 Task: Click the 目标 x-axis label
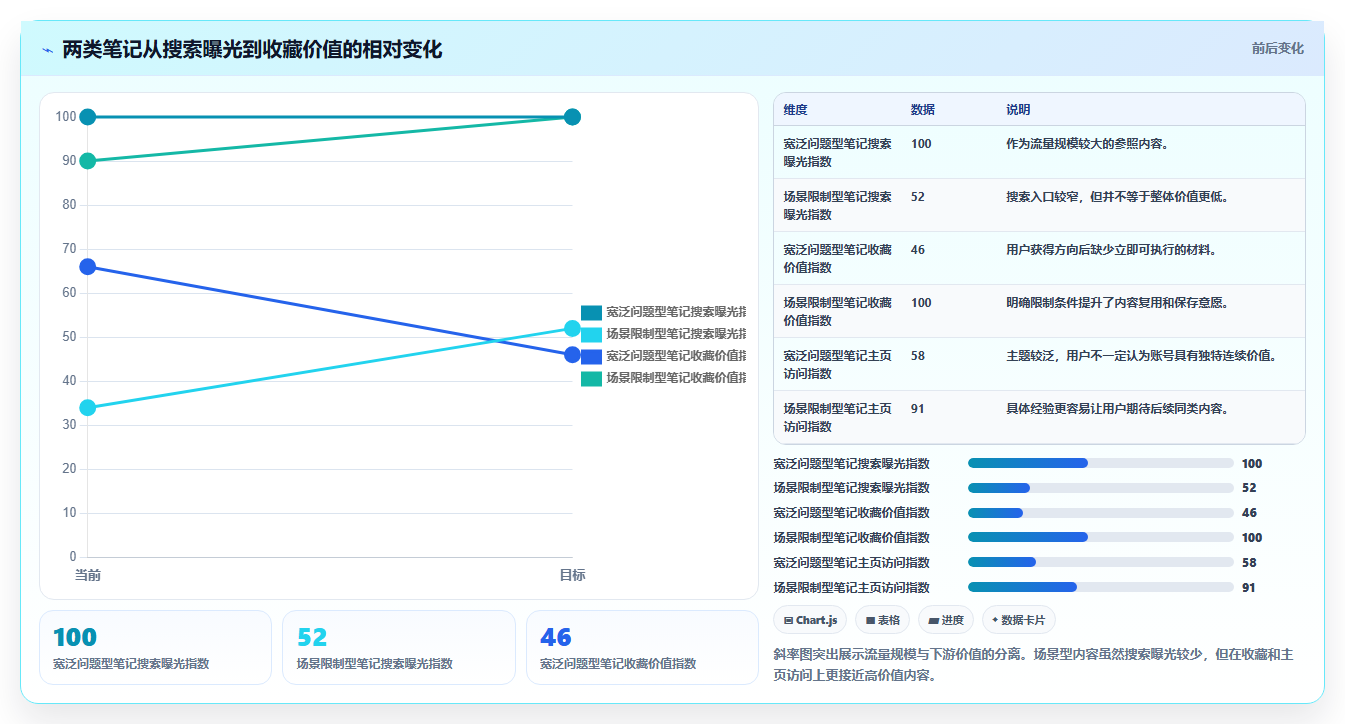point(572,575)
